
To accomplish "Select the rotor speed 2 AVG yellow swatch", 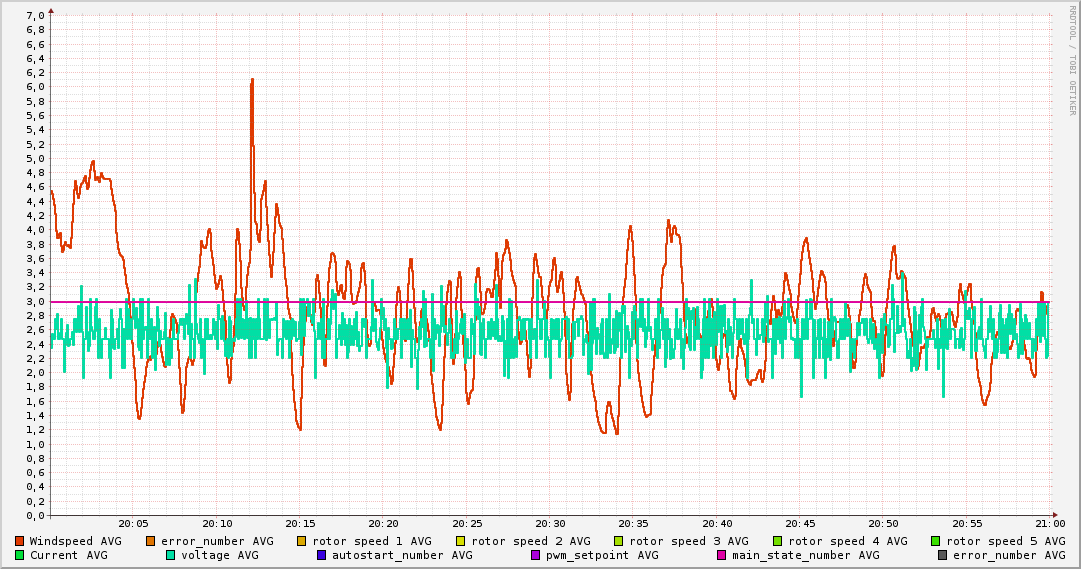I will click(461, 541).
